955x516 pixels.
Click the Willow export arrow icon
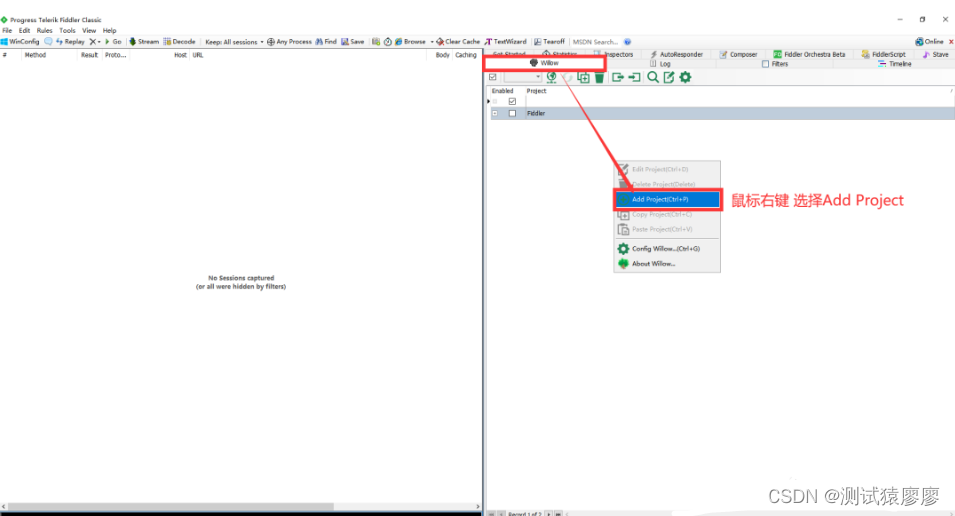(x=618, y=77)
